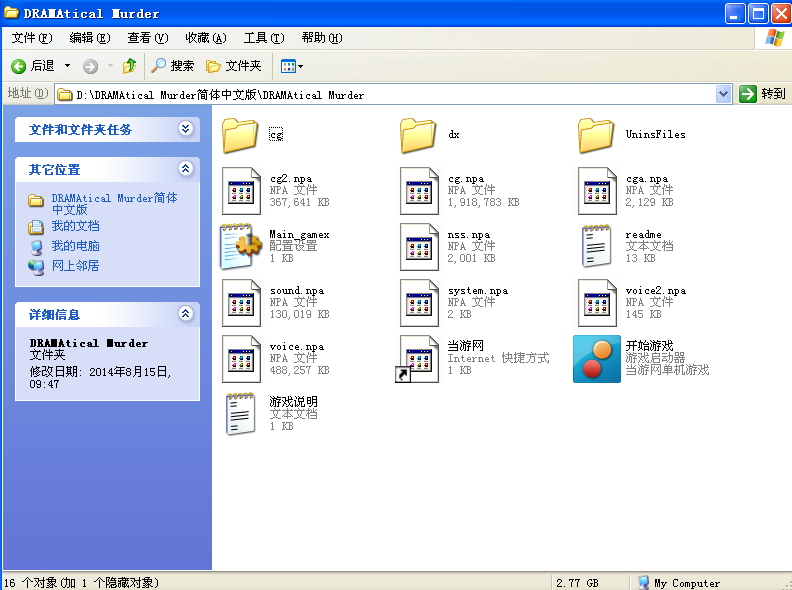
Task: Click the UninsFiles folder name text
Action: (x=656, y=134)
